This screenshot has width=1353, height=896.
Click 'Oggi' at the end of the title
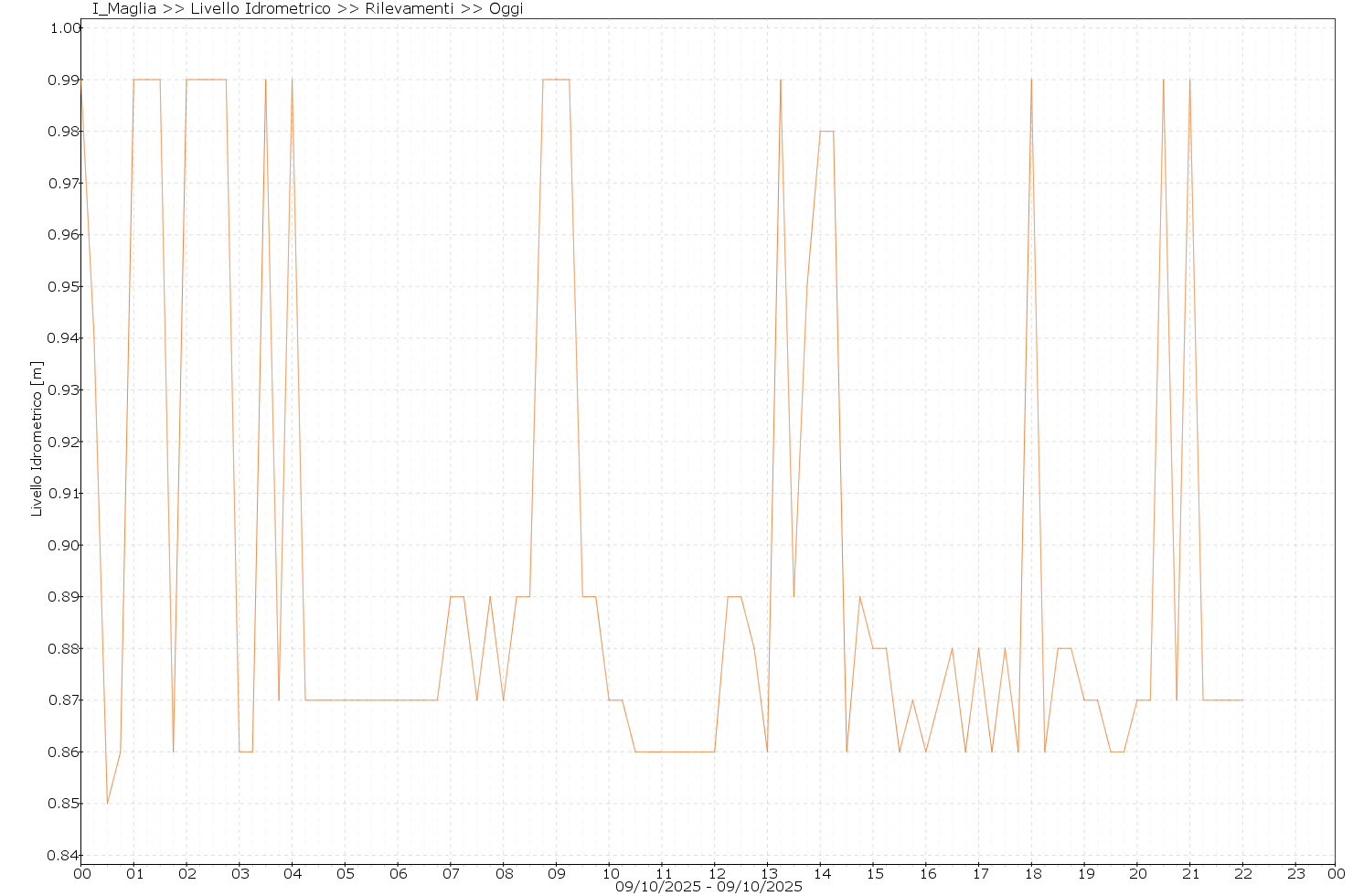(506, 9)
